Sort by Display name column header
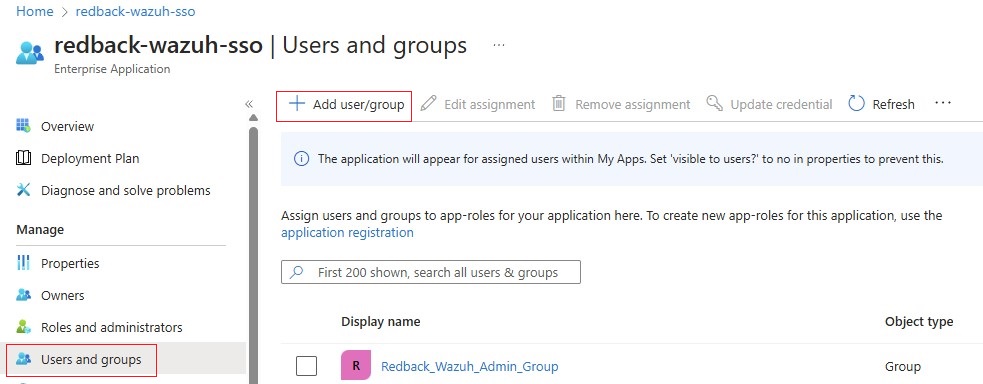 (x=381, y=321)
